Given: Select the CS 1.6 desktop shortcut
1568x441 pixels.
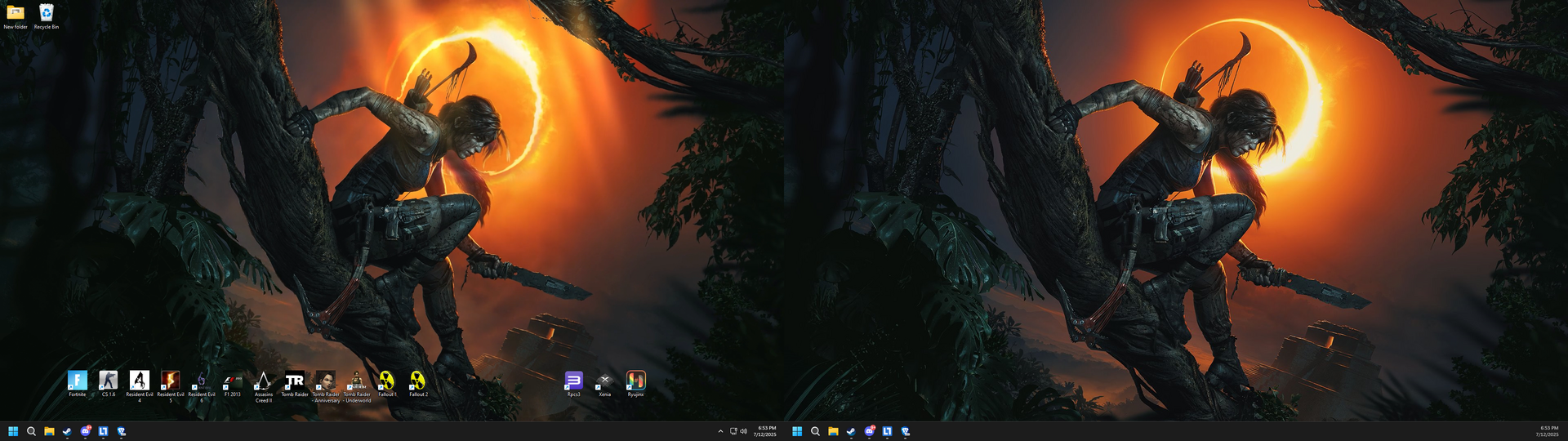Looking at the screenshot, I should (x=109, y=384).
